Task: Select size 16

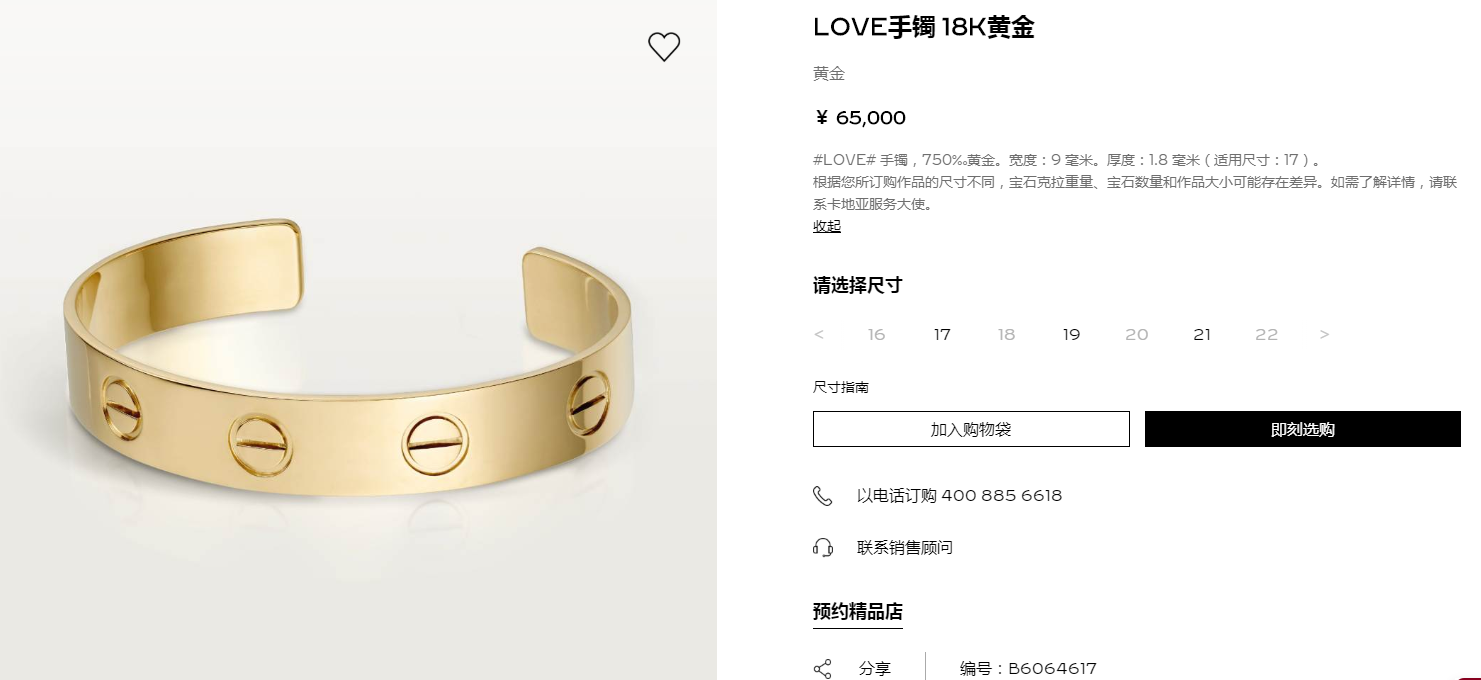Action: pos(877,335)
